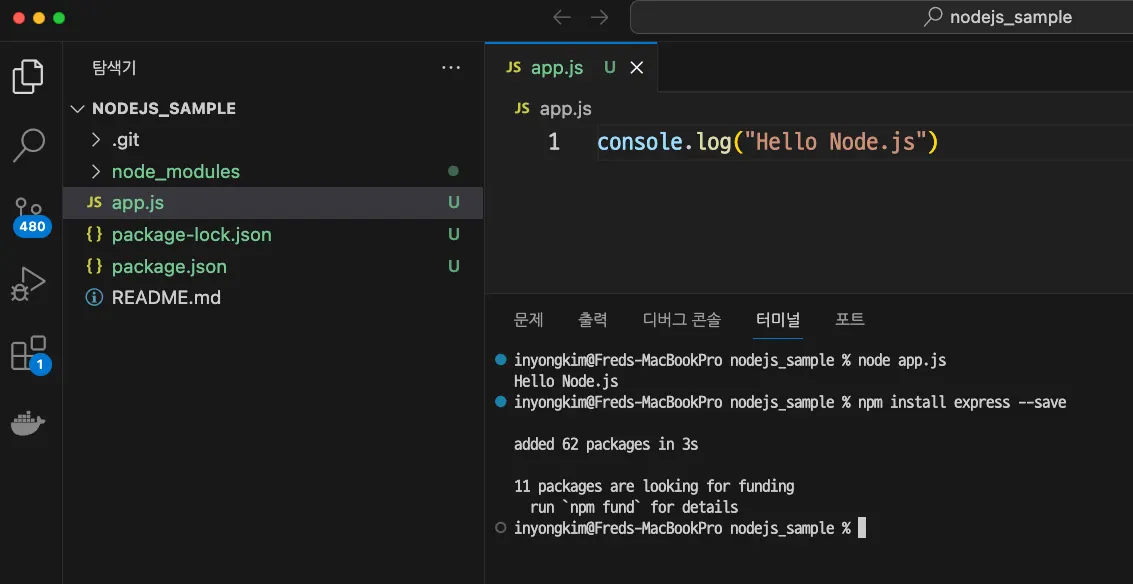Screen dimensions: 1133x584
Task: Click the forward navigation arrow
Action: coord(599,17)
